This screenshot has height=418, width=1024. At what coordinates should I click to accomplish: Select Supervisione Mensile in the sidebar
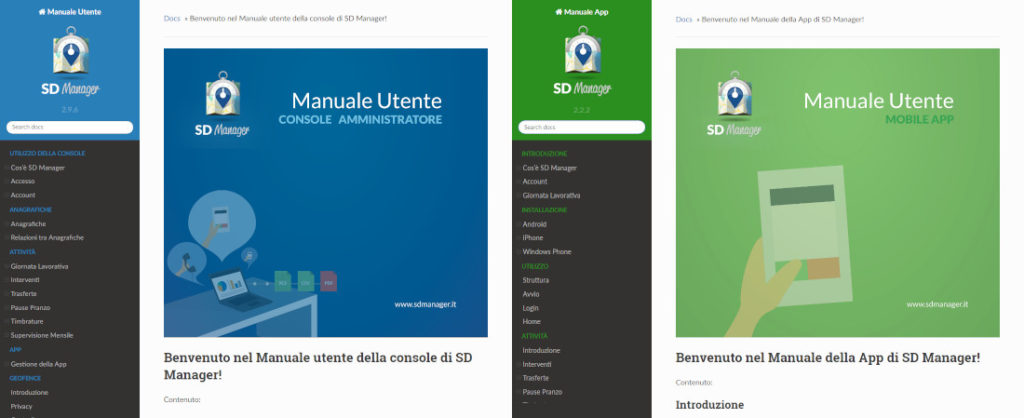coord(42,335)
